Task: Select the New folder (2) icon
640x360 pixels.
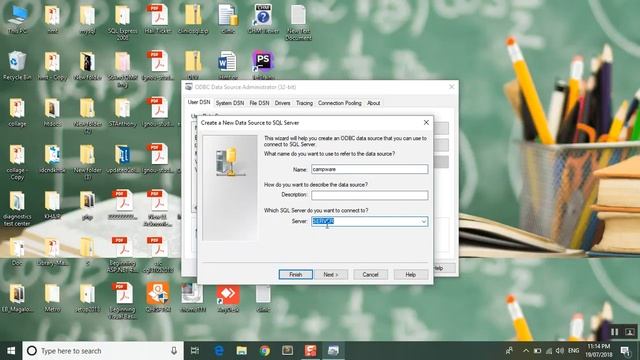Action: tap(87, 116)
